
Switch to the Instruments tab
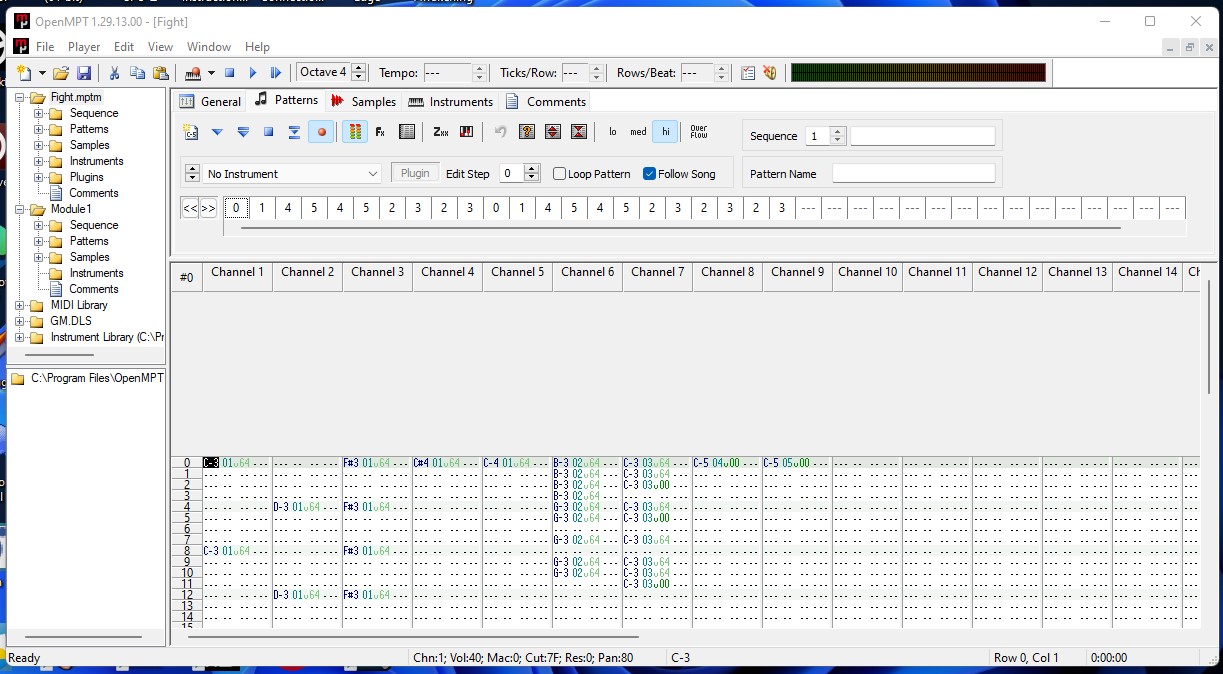pyautogui.click(x=450, y=101)
